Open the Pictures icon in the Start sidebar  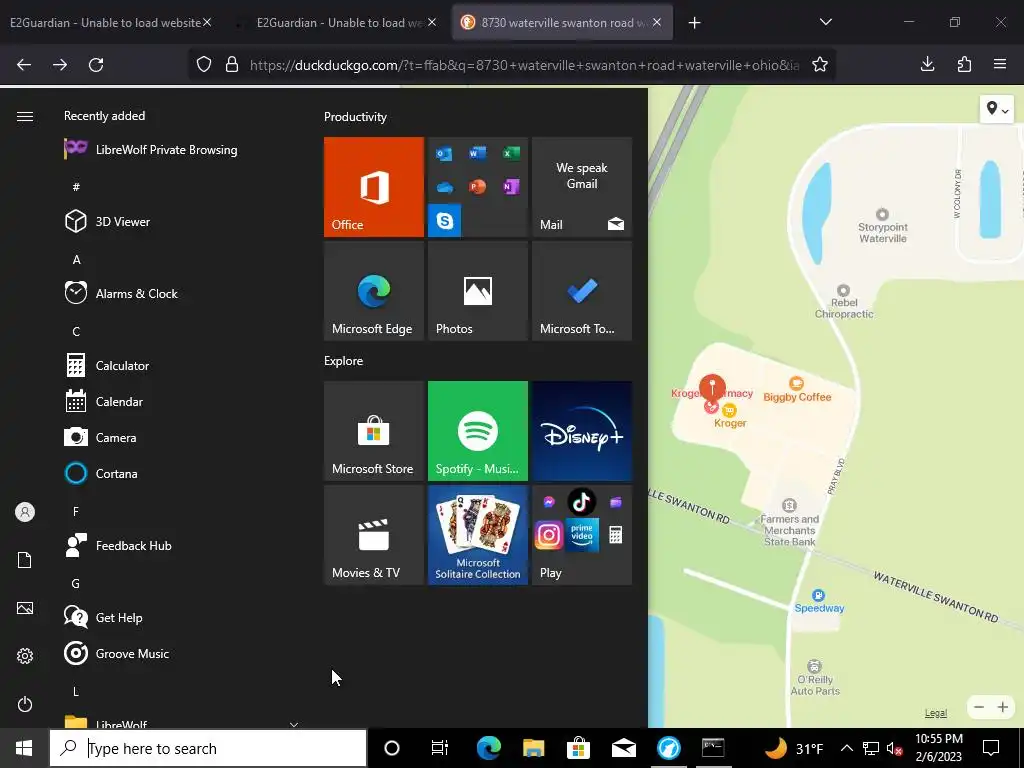tap(25, 608)
